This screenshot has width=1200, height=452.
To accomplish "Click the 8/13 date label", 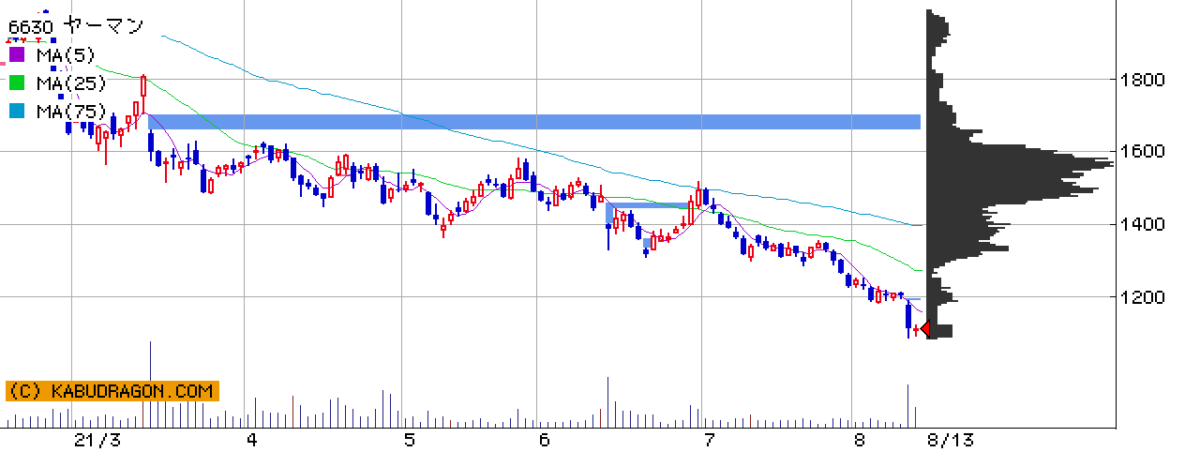I will point(950,440).
